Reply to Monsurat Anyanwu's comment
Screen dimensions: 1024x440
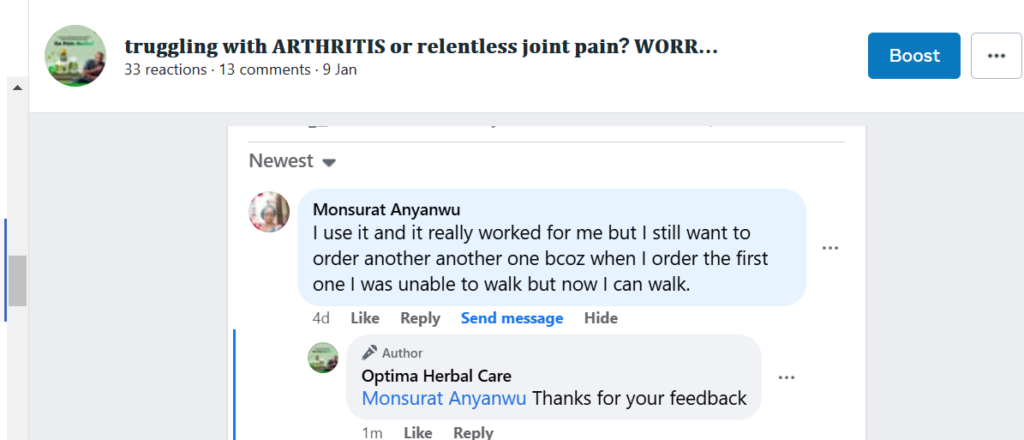(x=420, y=318)
